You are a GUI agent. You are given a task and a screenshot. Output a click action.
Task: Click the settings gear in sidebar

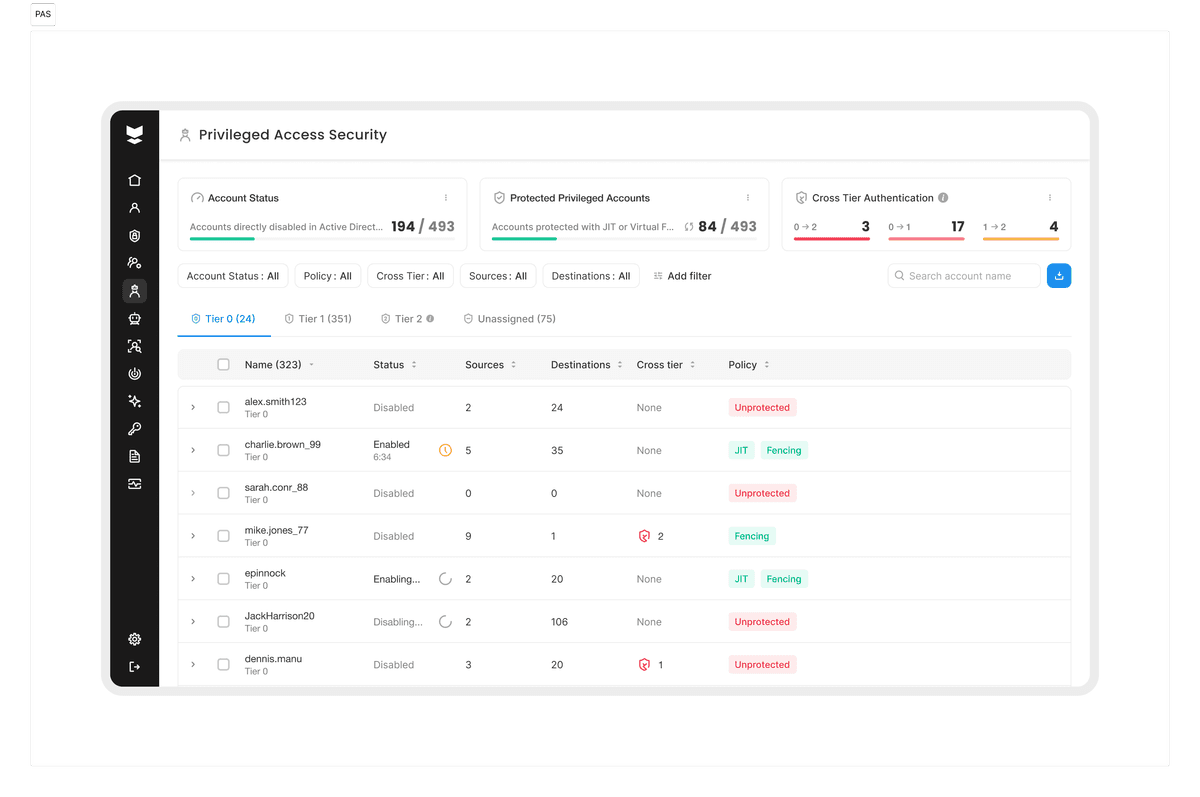(x=134, y=639)
